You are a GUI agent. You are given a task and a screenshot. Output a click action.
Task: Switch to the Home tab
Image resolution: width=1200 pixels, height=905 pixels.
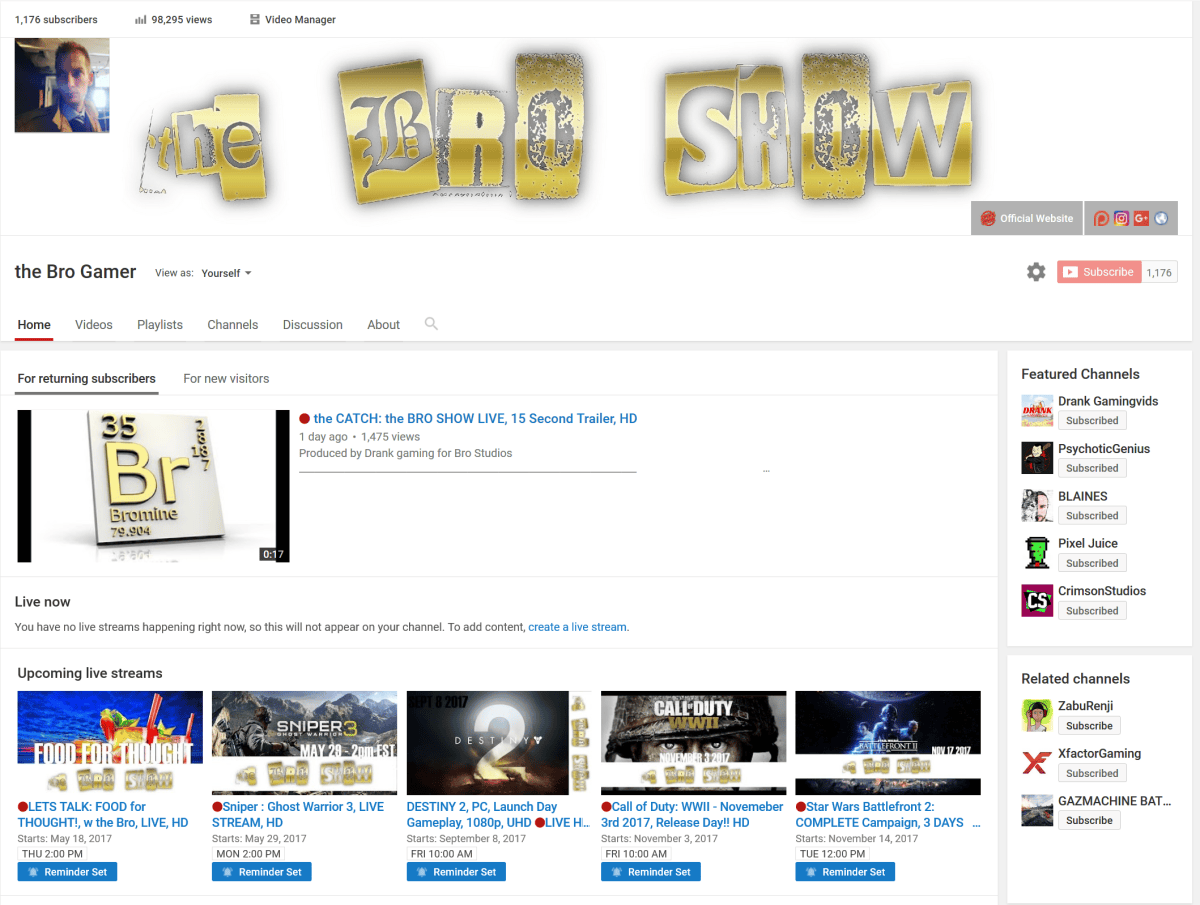tap(34, 325)
